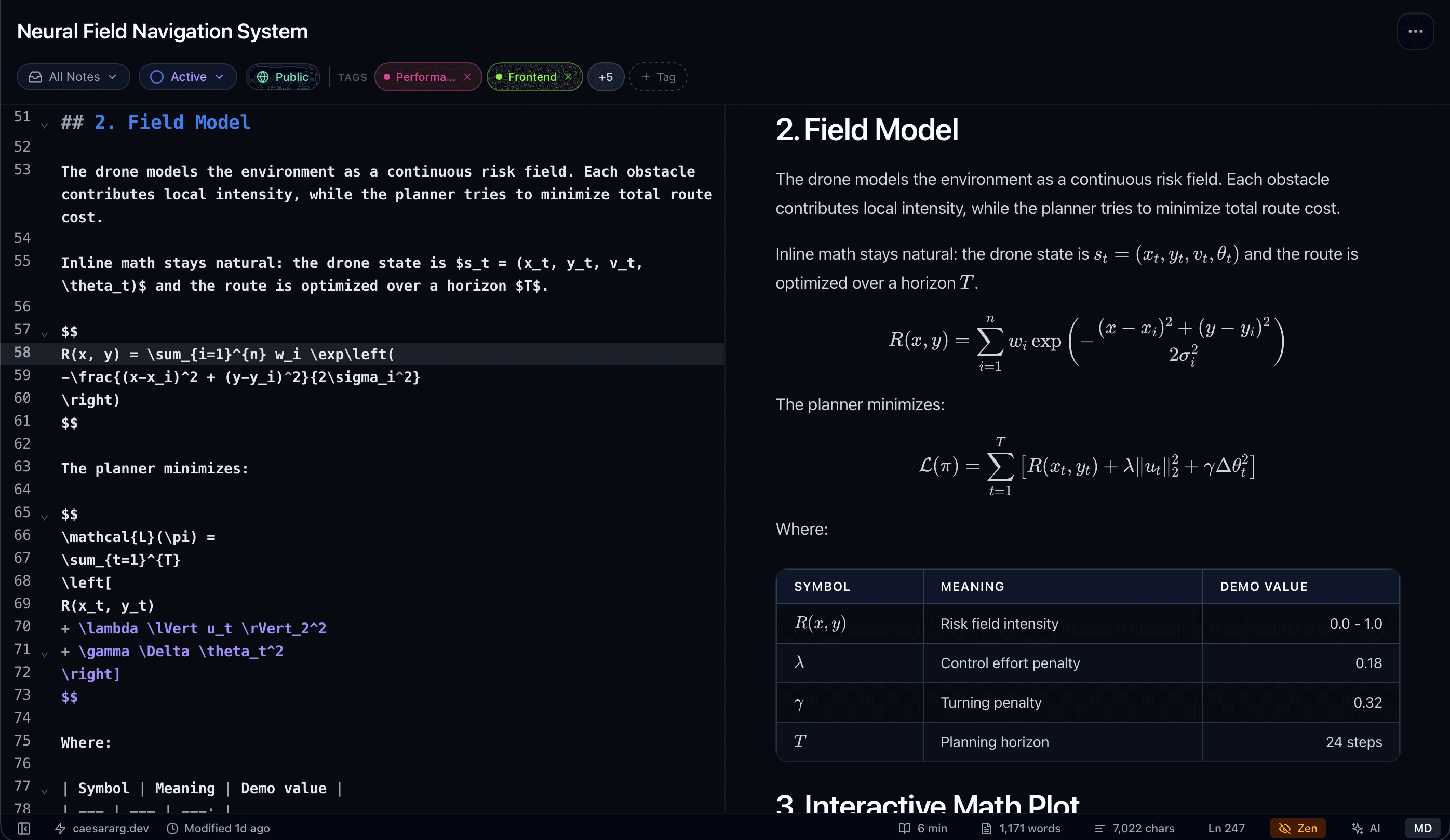Toggle Zen mode
The image size is (1450, 840).
click(1297, 828)
